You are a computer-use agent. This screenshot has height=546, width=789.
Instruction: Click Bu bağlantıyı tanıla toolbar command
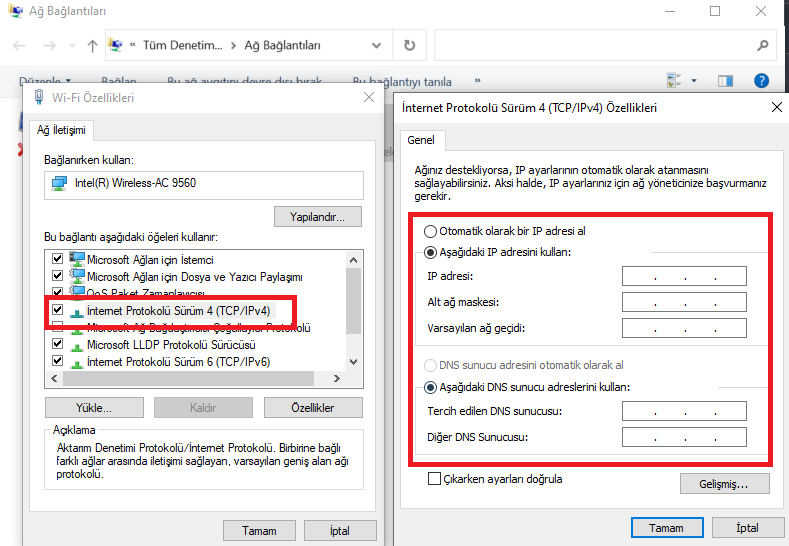pos(402,82)
